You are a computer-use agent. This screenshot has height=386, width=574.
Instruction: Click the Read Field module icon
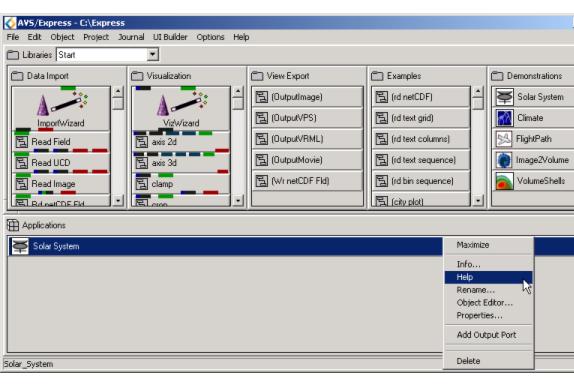pyautogui.click(x=22, y=142)
